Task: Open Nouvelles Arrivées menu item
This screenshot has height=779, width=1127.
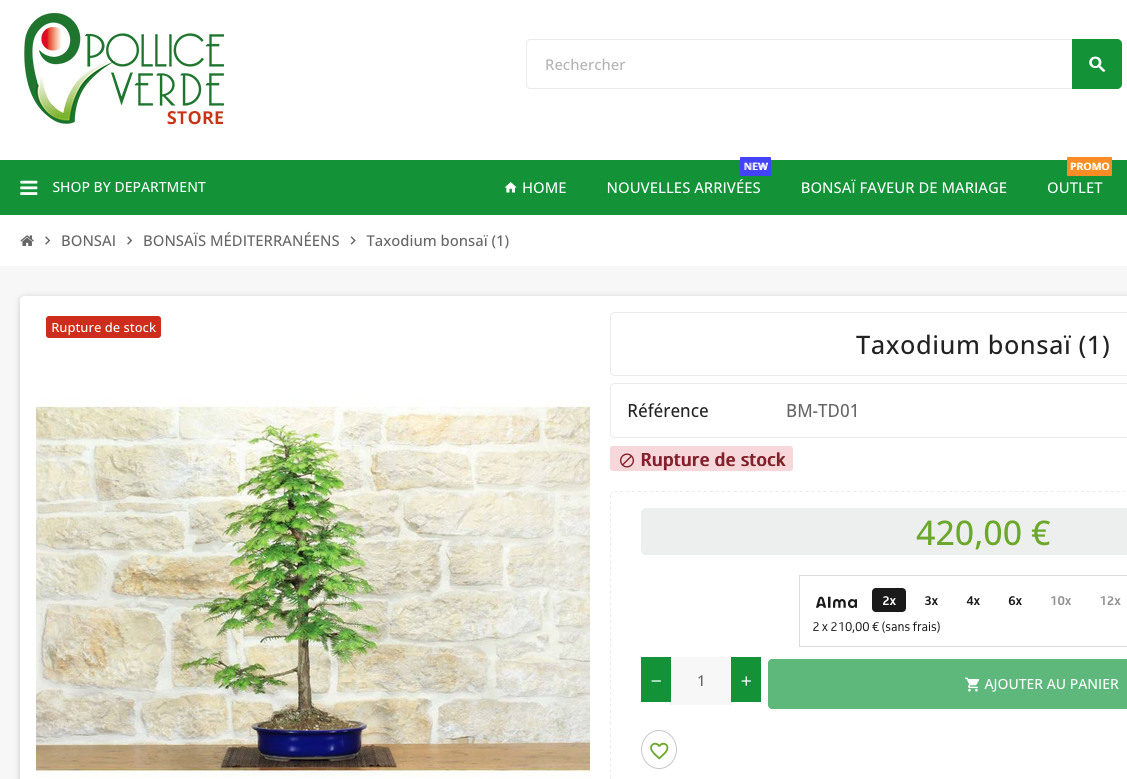Action: coord(684,188)
